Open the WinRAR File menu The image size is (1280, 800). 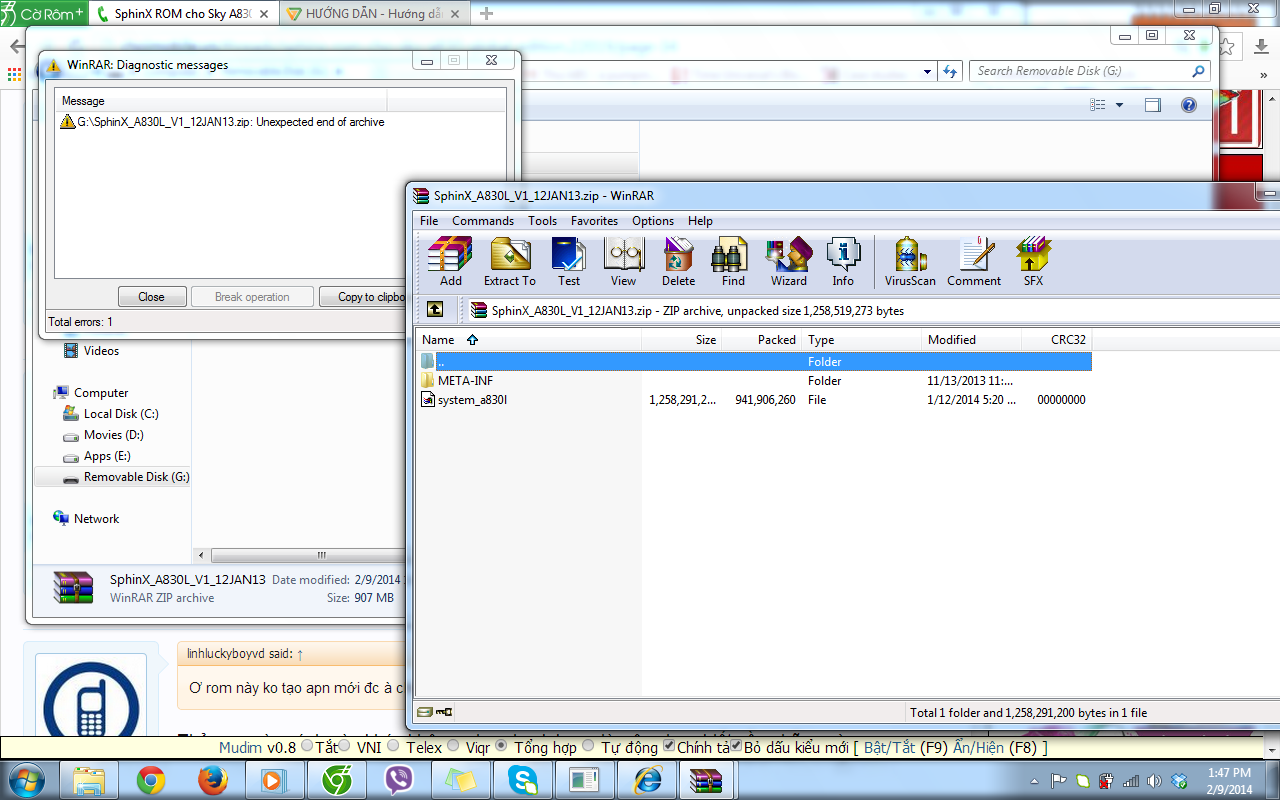429,221
